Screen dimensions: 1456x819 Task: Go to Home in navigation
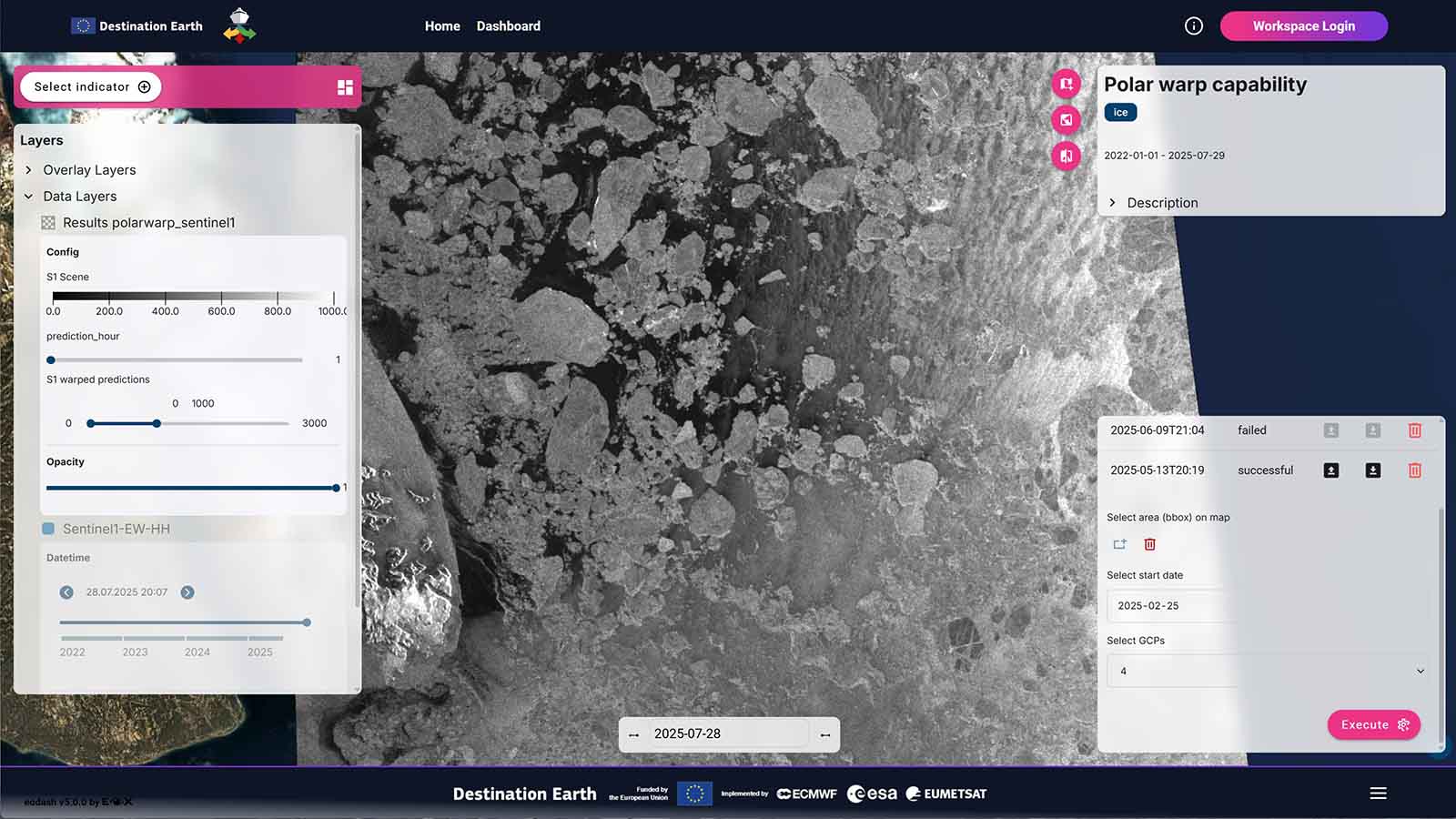(x=442, y=26)
